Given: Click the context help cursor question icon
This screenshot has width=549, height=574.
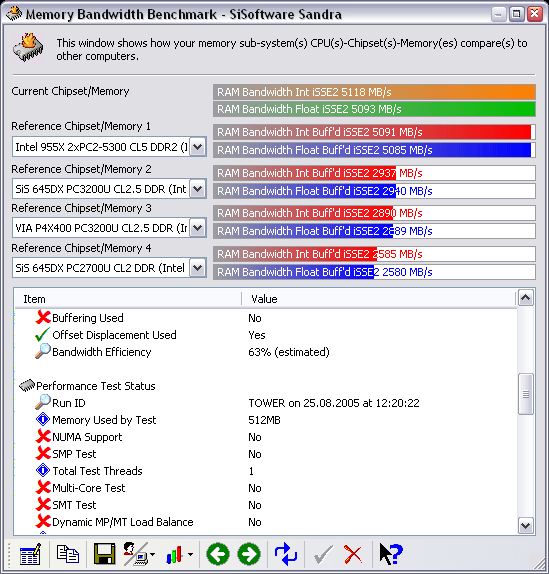Looking at the screenshot, I should tap(391, 554).
